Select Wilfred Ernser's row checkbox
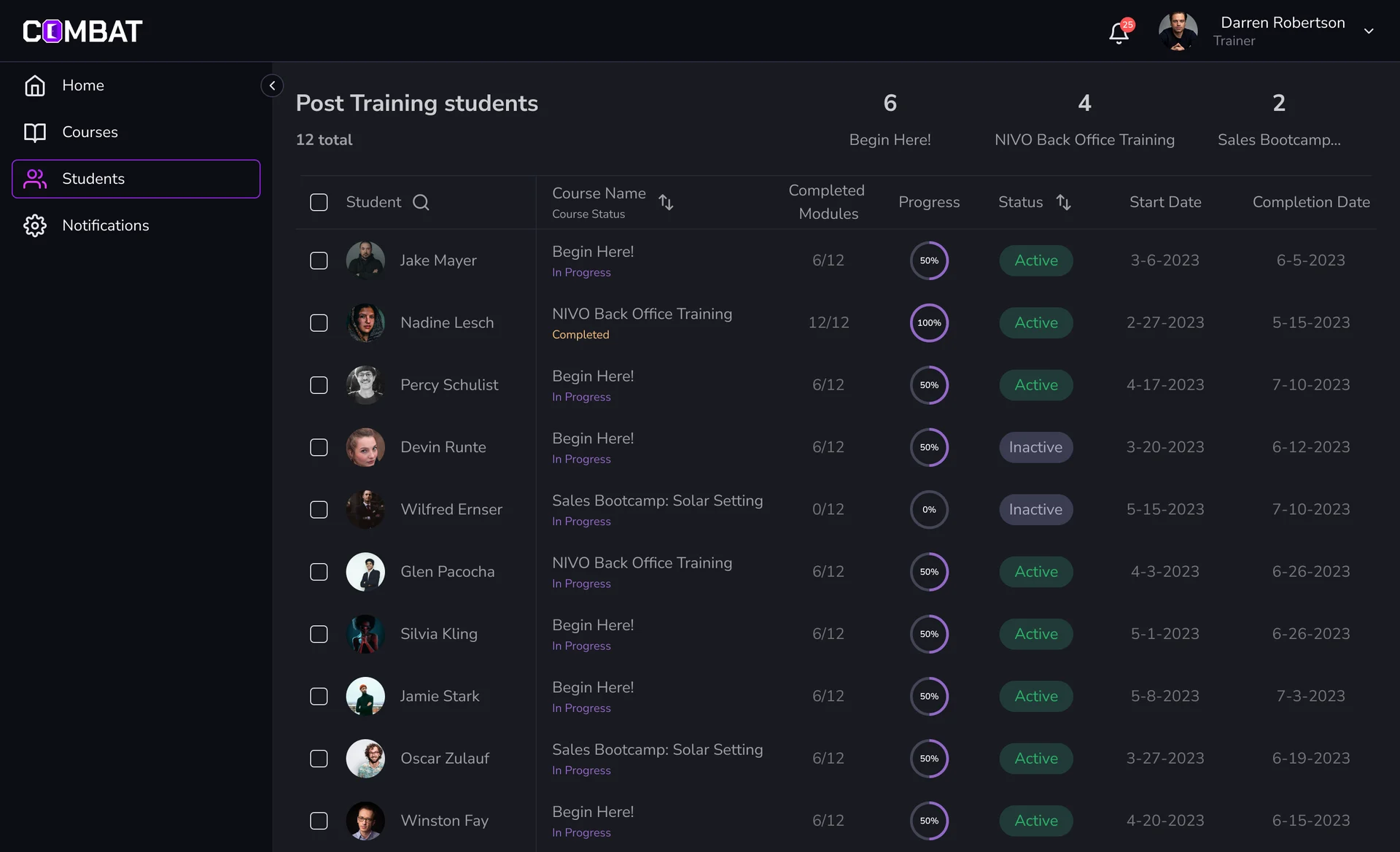The height and width of the screenshot is (852, 1400). (x=319, y=509)
